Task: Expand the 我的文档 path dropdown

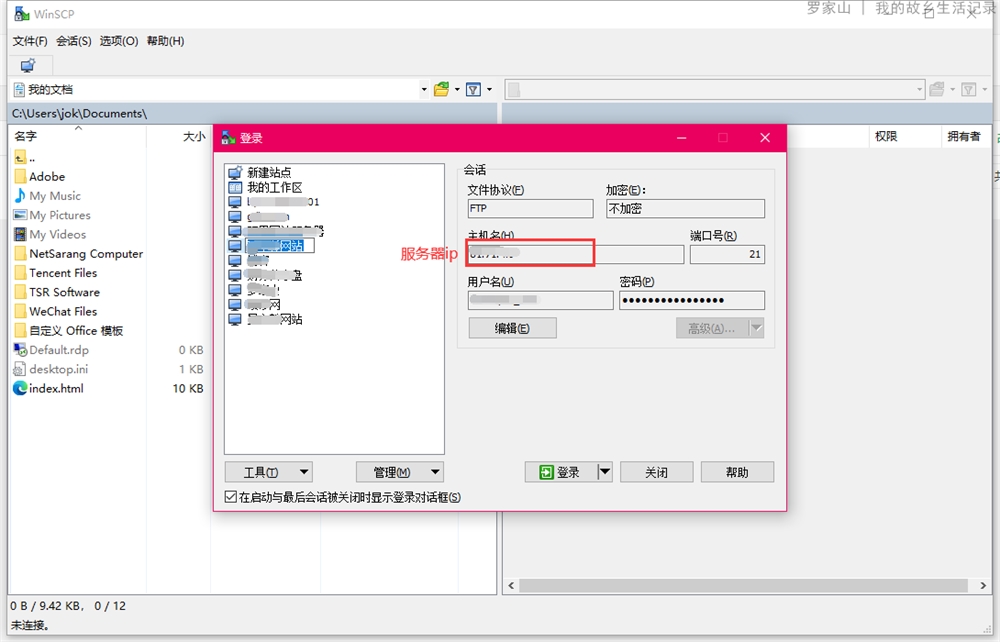Action: click(x=424, y=90)
